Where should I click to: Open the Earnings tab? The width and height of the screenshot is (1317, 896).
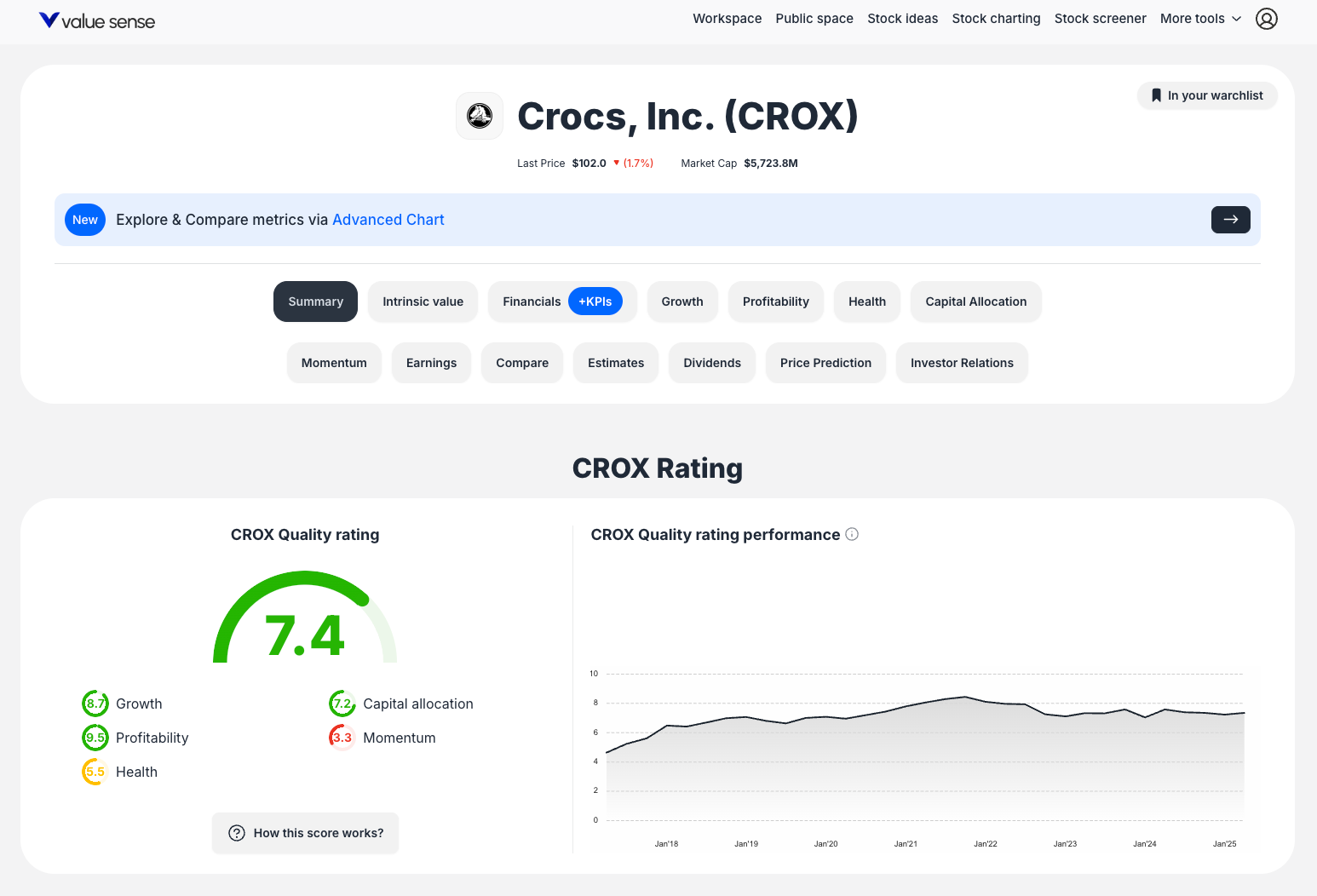tap(431, 363)
